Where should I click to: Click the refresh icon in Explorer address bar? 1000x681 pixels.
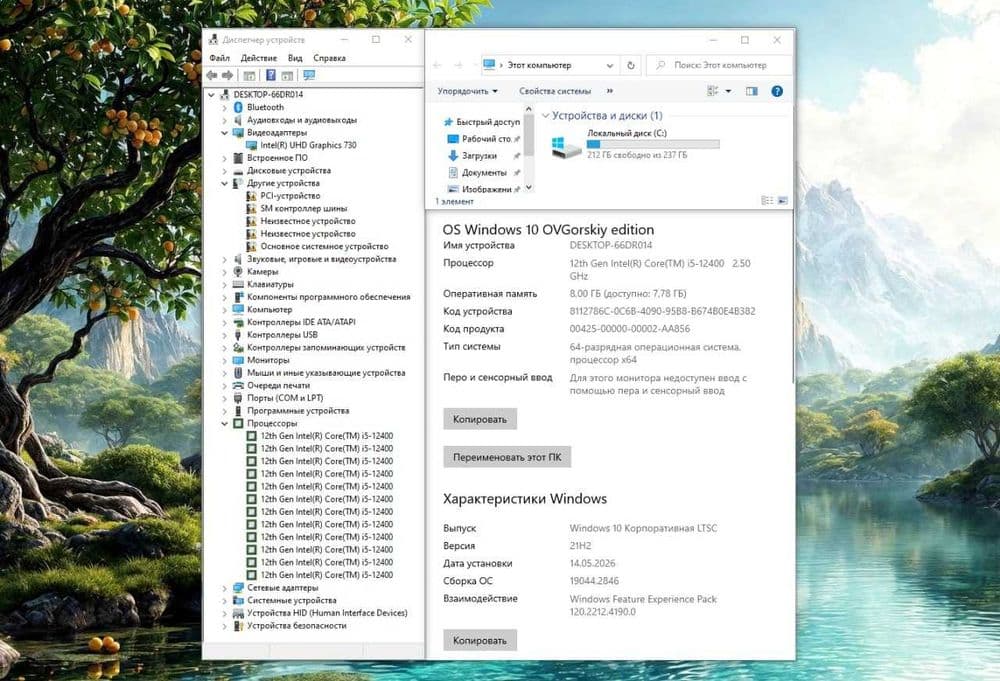(631, 65)
